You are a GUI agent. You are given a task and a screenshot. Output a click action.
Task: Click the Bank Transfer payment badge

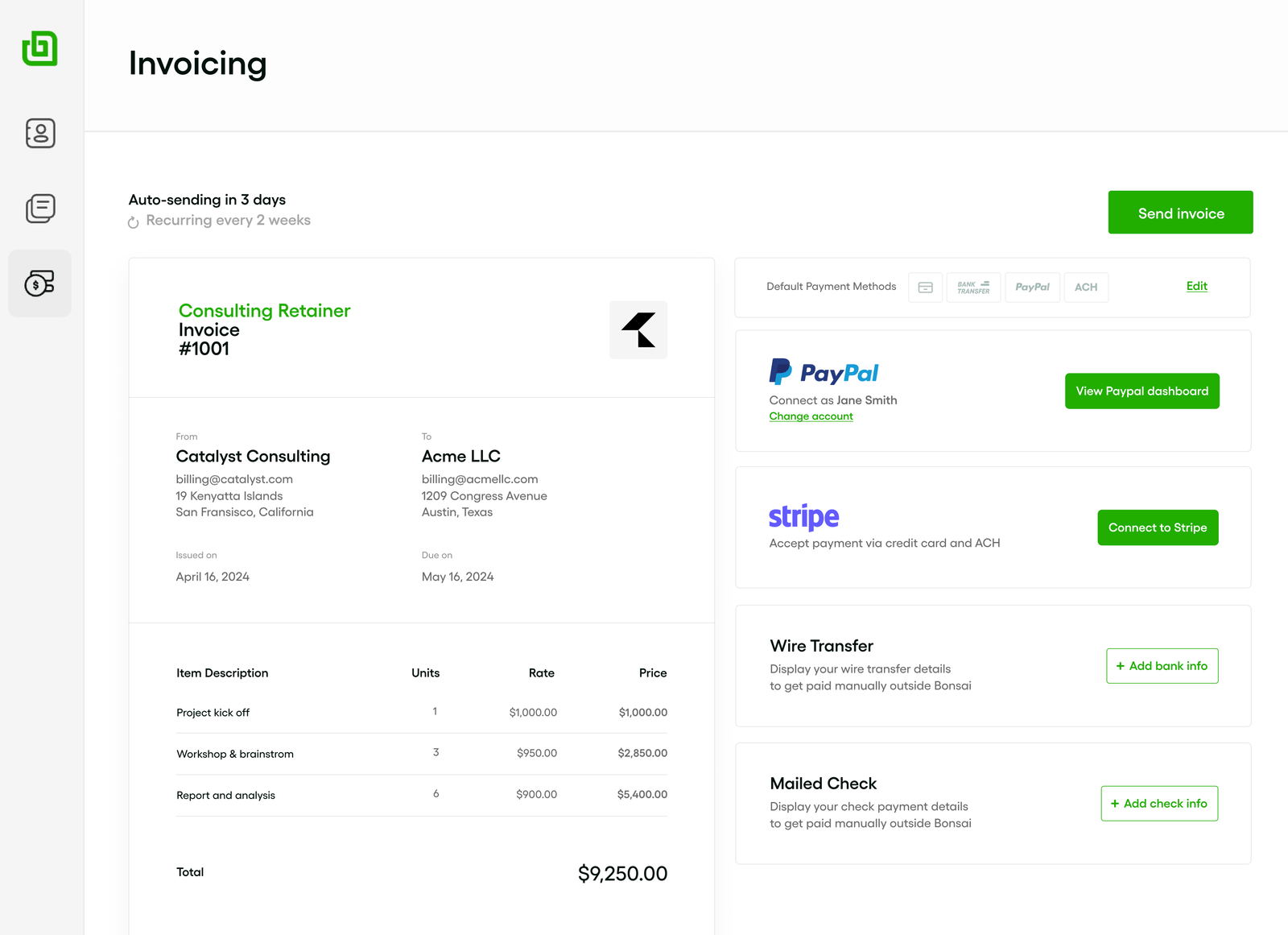(x=973, y=288)
